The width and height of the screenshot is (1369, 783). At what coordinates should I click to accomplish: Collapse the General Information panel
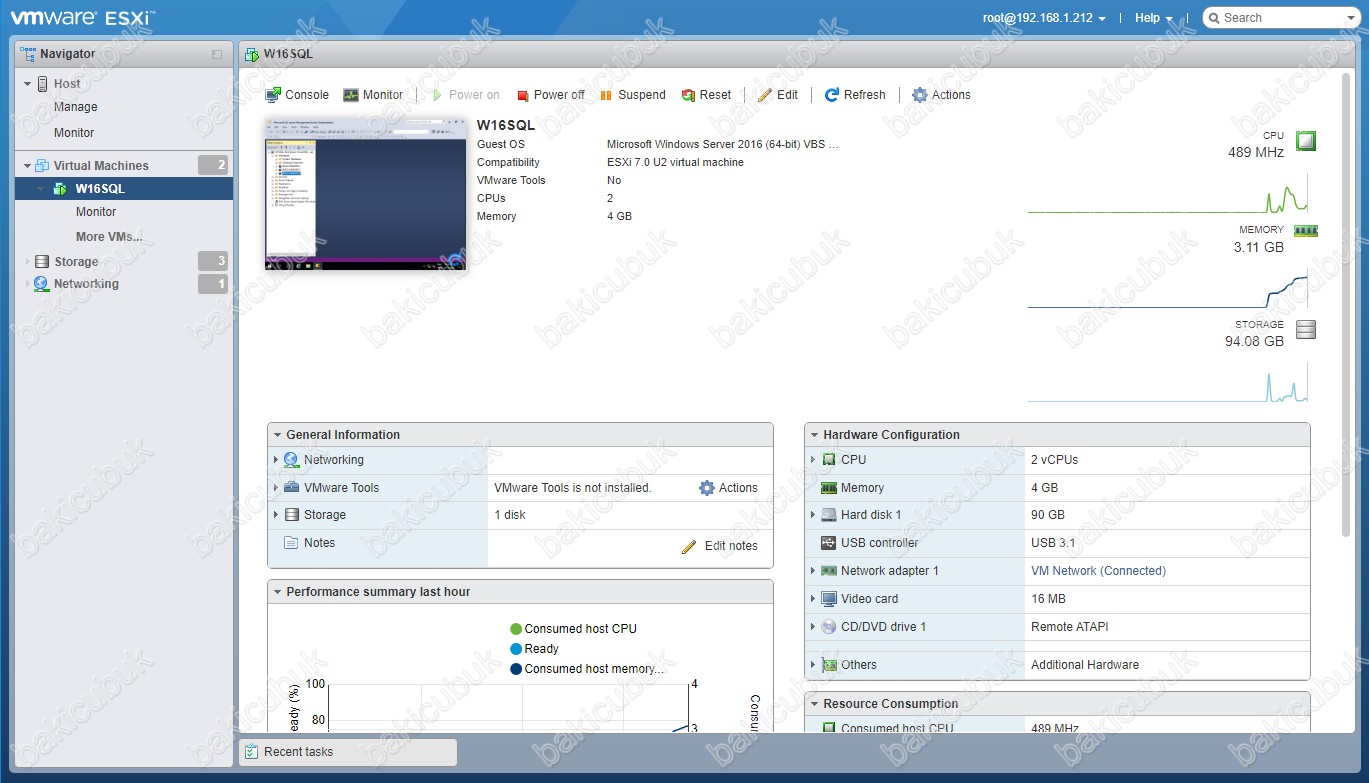(x=277, y=435)
